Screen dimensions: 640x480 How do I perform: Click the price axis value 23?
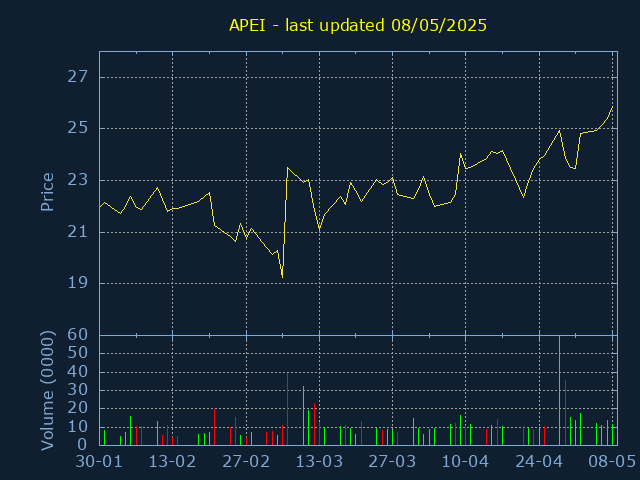78,180
